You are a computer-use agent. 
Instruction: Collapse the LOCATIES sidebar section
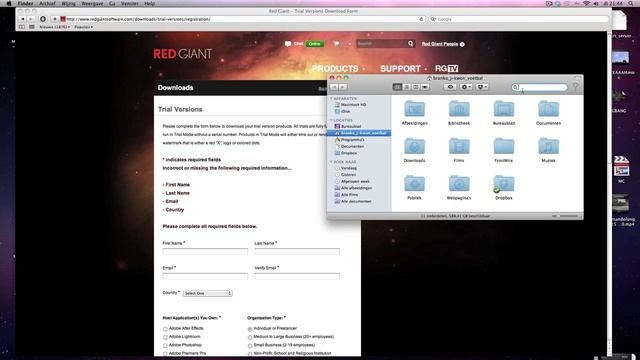point(331,120)
